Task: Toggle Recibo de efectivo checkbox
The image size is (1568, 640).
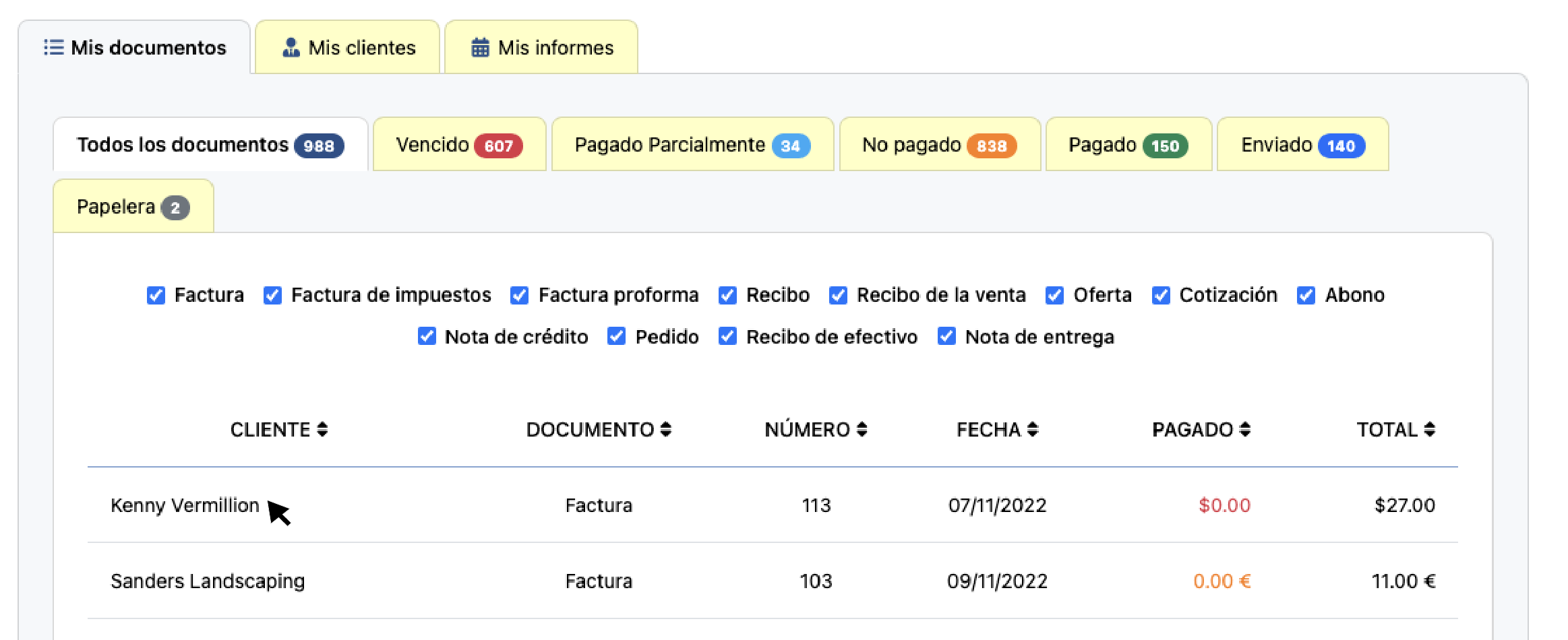Action: [727, 335]
